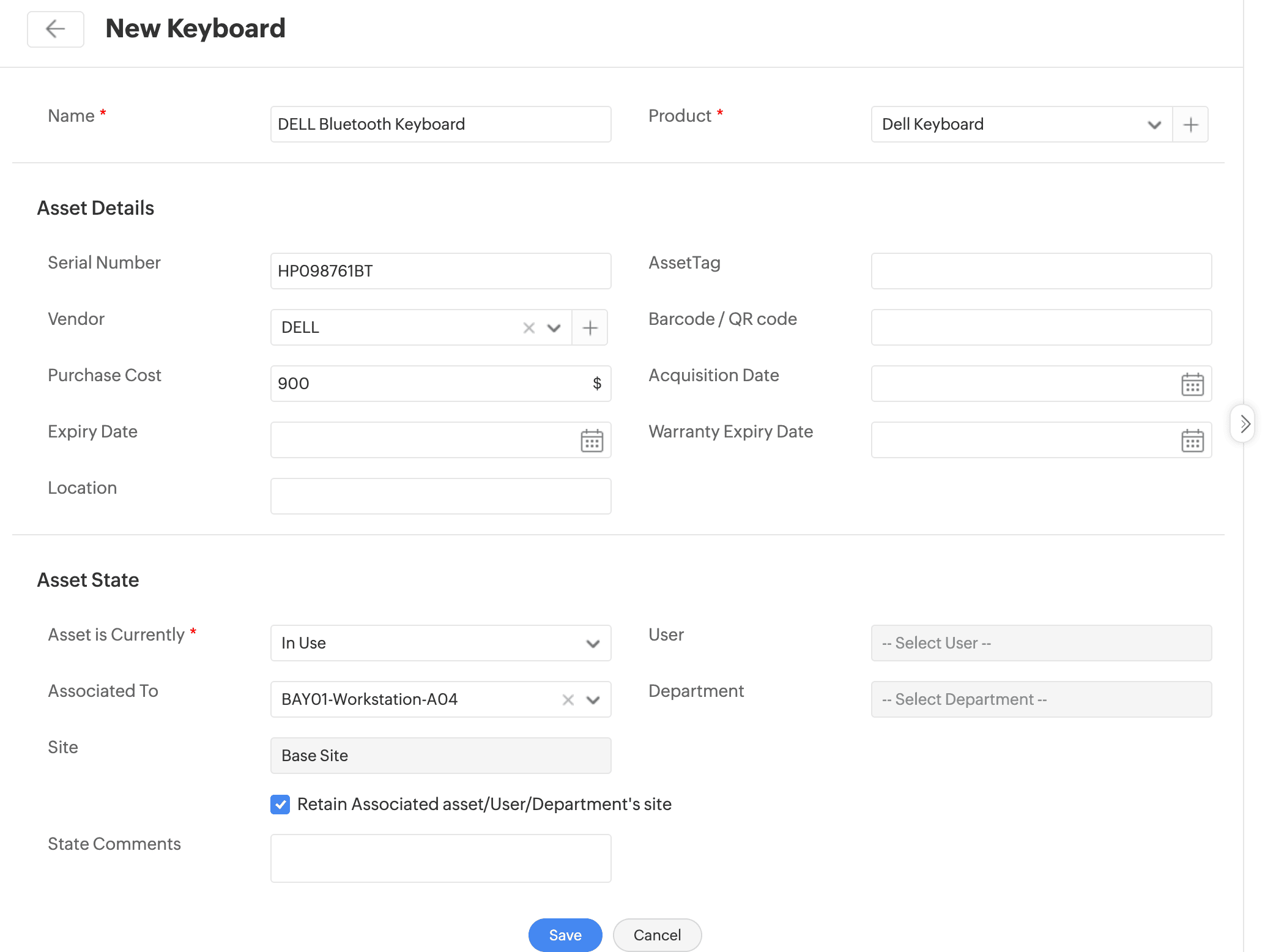Cancel the new keyboard form

point(657,935)
